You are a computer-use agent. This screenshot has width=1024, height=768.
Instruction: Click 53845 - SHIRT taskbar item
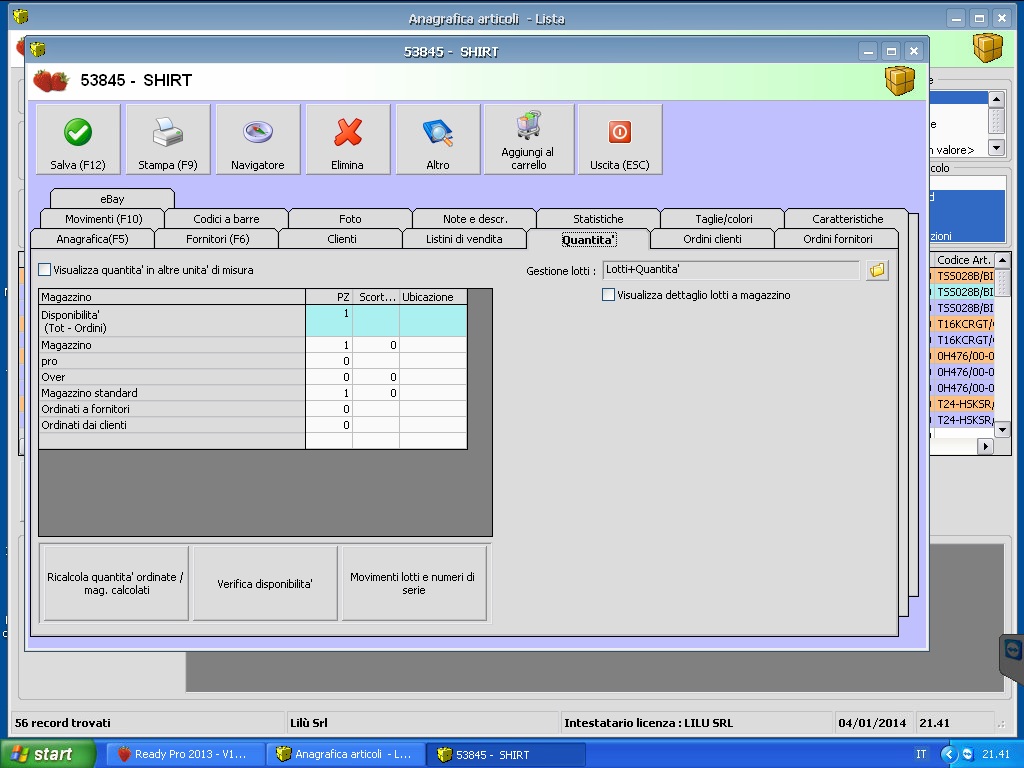(x=506, y=754)
